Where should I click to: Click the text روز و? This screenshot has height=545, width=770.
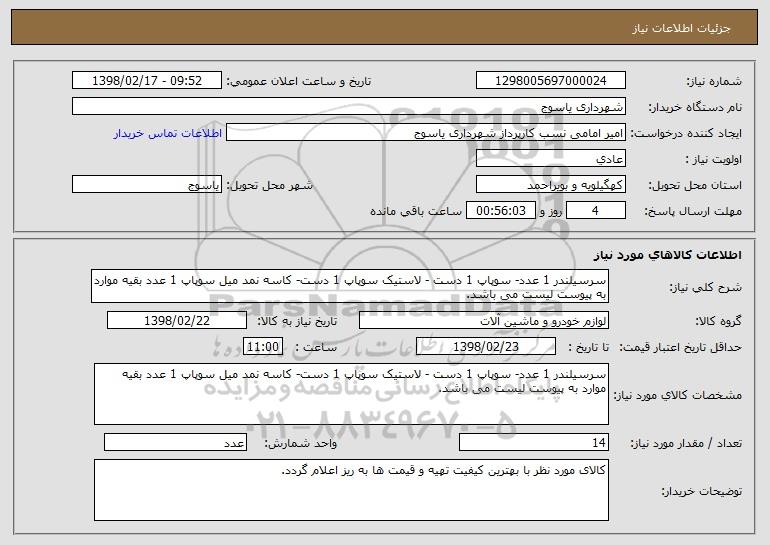click(x=550, y=211)
